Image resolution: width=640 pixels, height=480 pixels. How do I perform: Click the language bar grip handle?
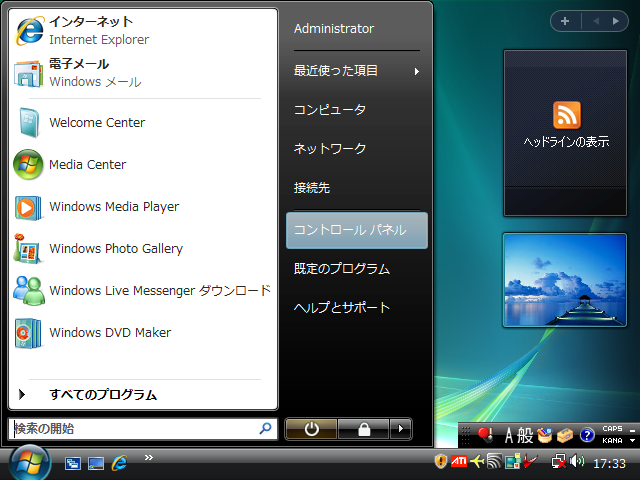[466, 435]
